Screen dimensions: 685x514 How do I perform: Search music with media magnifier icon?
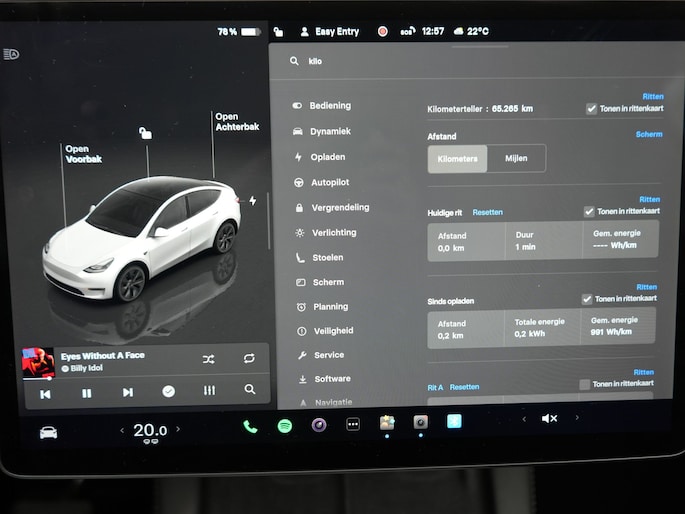(x=250, y=390)
